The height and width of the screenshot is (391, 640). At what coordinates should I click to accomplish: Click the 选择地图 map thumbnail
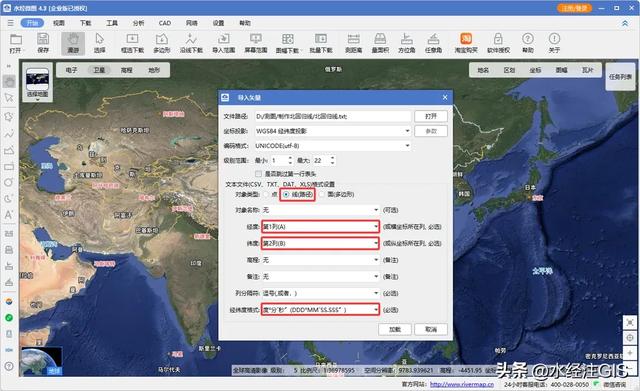coord(38,82)
